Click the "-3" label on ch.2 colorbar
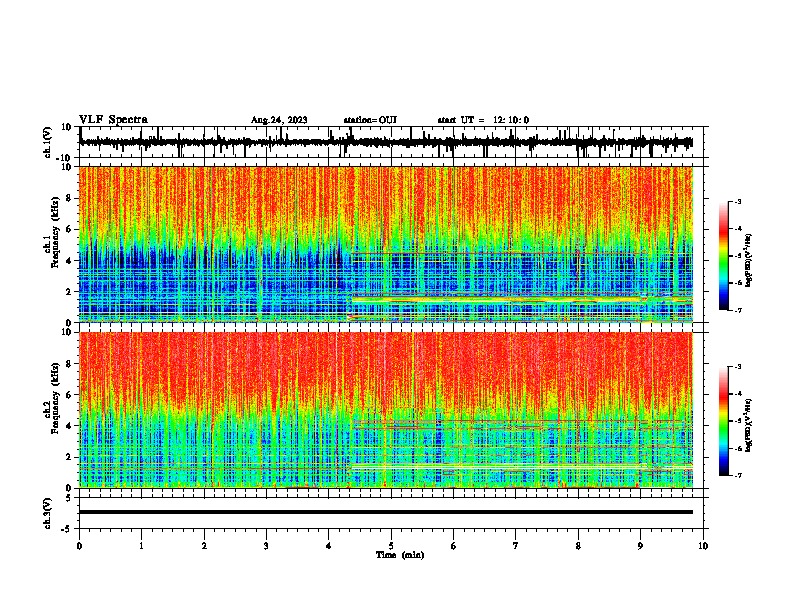792x612 pixels. pos(737,367)
